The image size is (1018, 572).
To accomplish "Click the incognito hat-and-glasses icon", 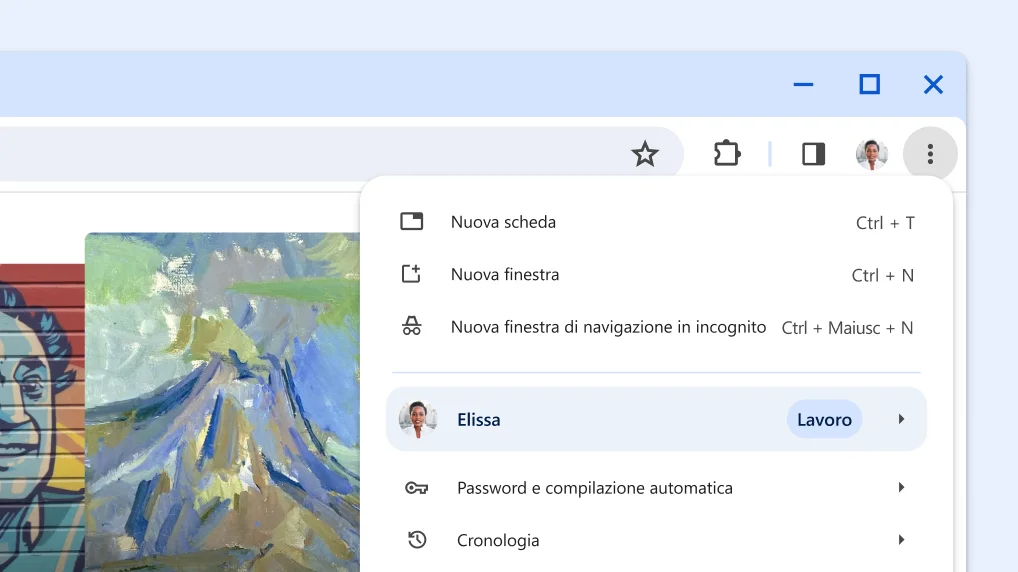I will (x=412, y=326).
